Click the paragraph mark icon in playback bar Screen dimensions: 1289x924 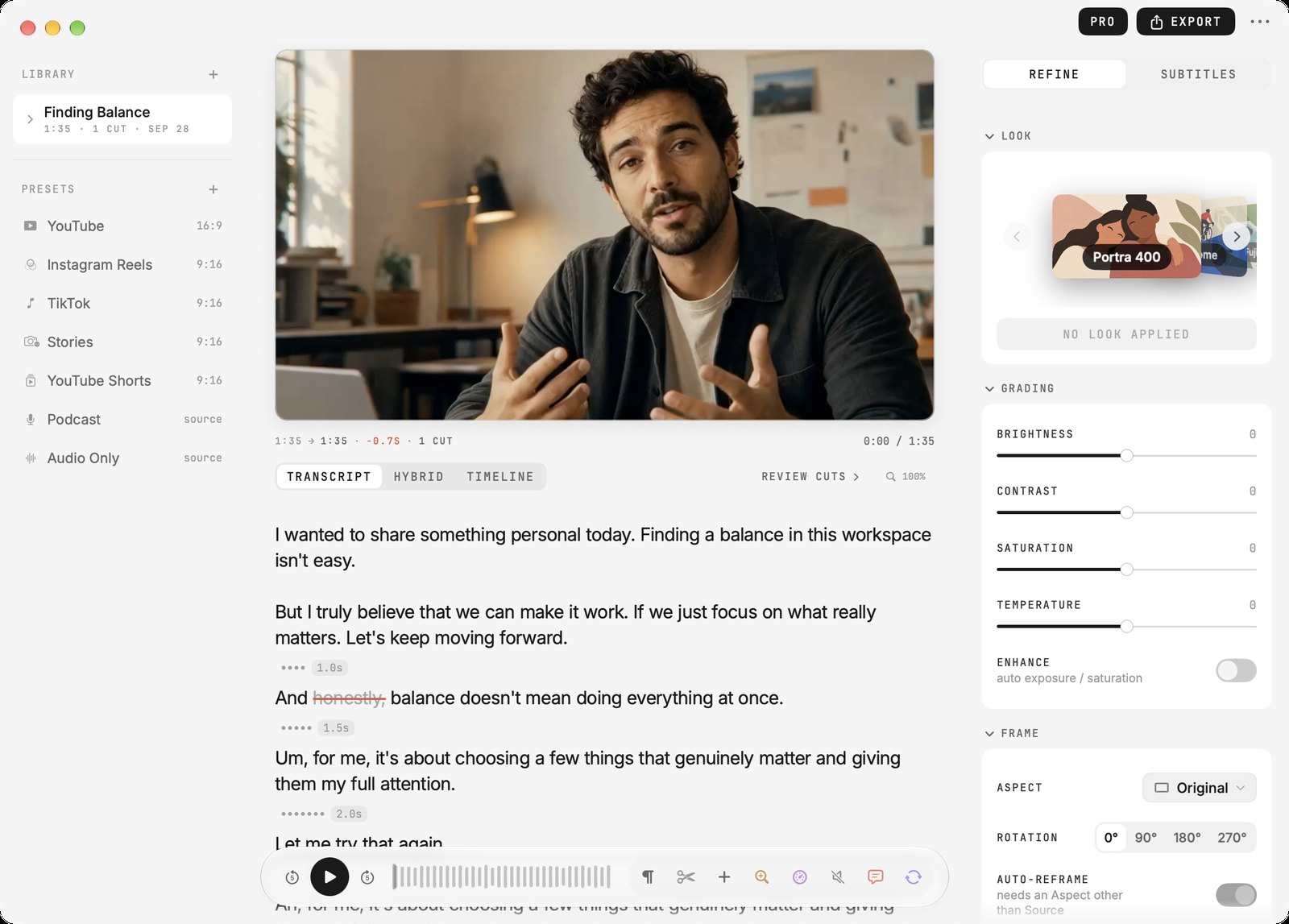click(x=648, y=877)
